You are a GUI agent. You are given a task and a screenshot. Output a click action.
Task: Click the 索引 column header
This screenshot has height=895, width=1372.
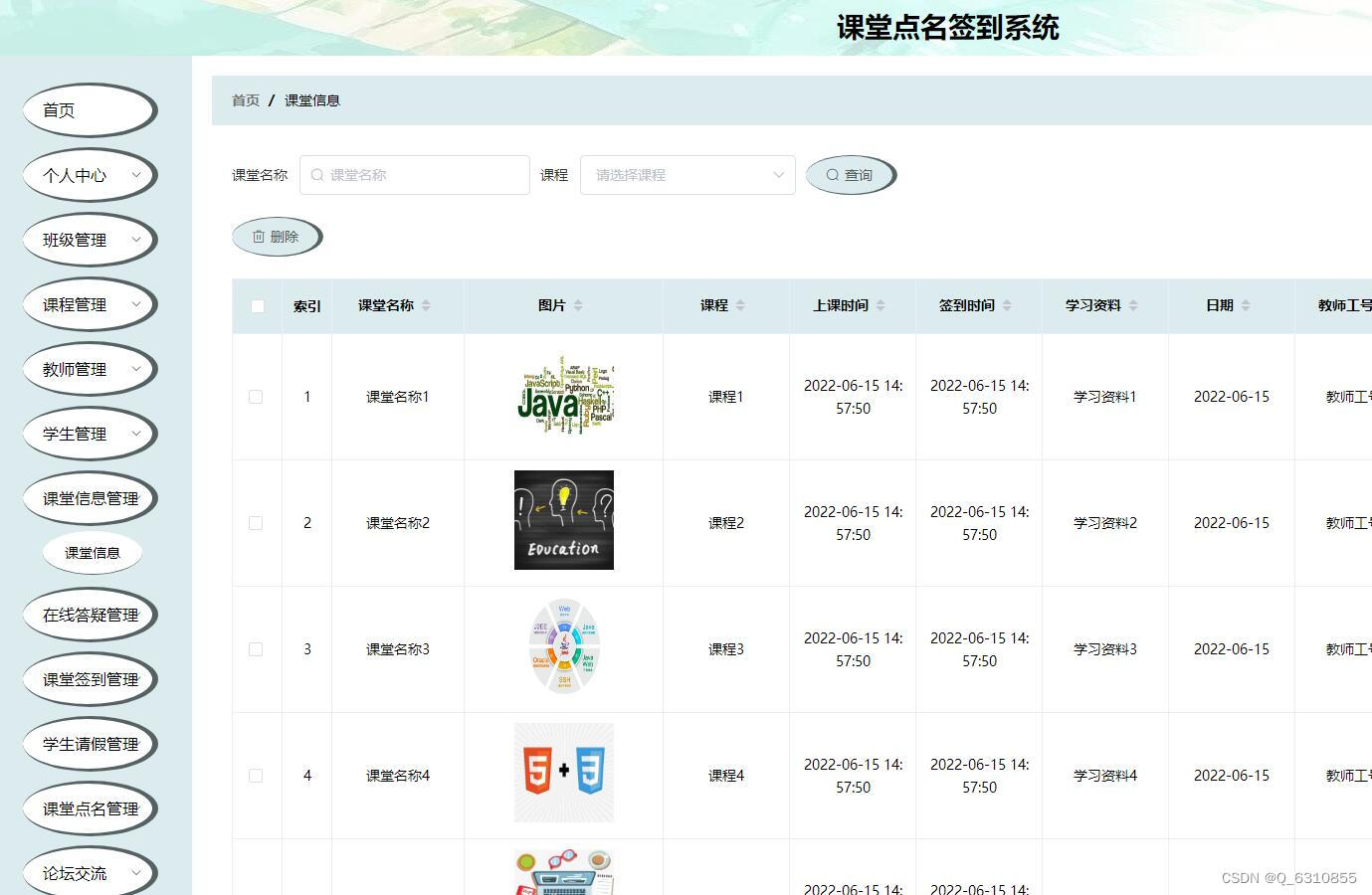tap(307, 306)
